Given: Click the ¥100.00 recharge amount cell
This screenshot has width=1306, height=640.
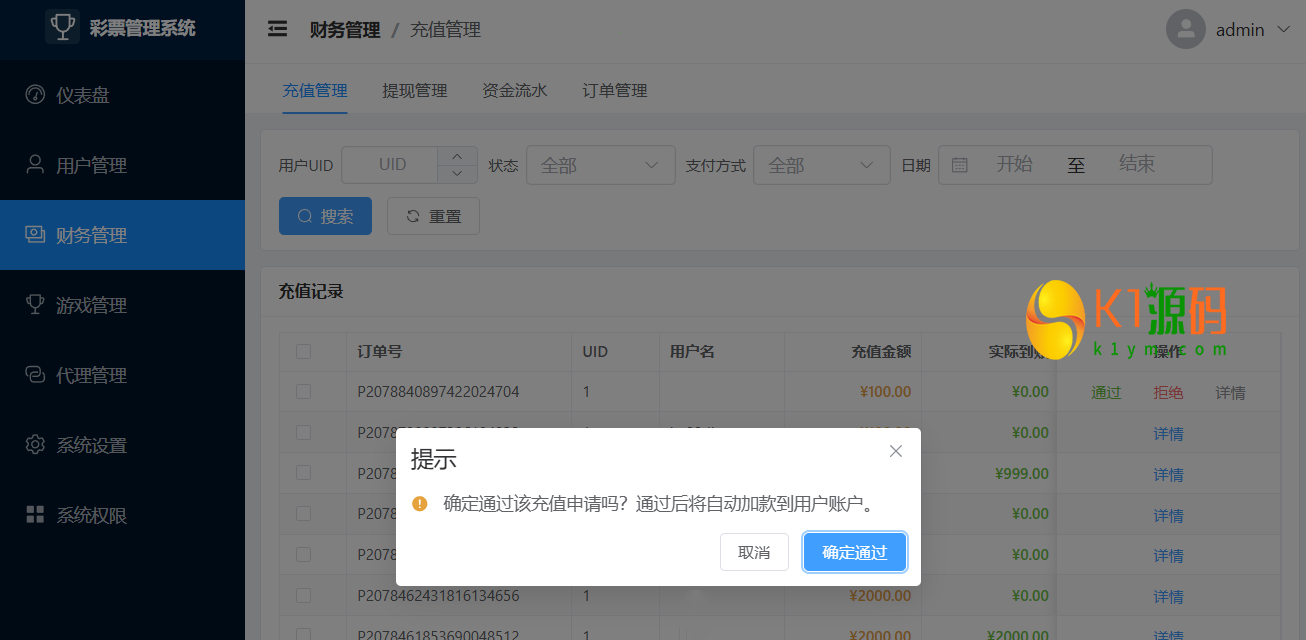Looking at the screenshot, I should (885, 392).
